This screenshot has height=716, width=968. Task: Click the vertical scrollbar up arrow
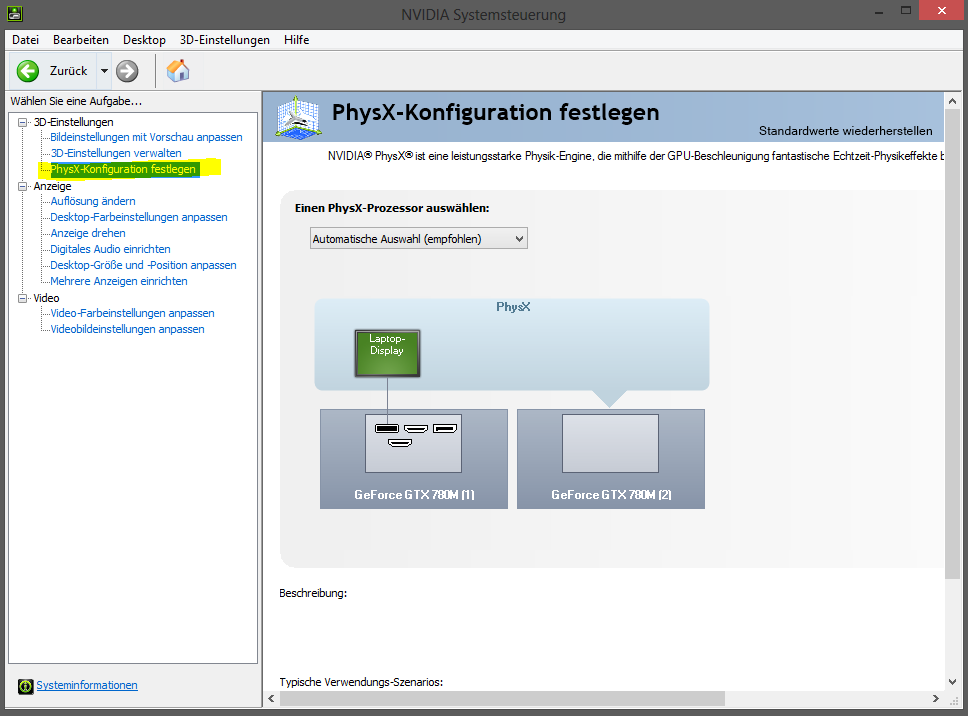(953, 101)
